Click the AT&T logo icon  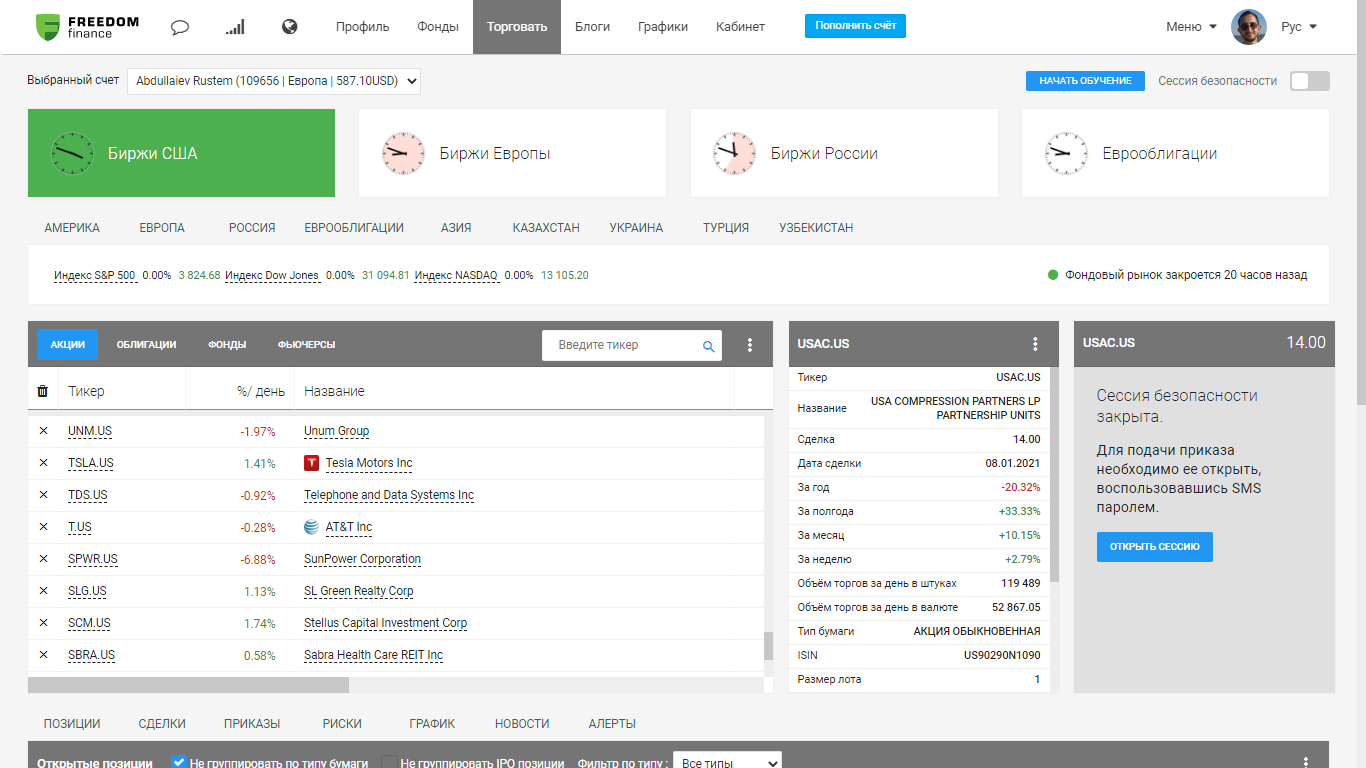(x=312, y=527)
